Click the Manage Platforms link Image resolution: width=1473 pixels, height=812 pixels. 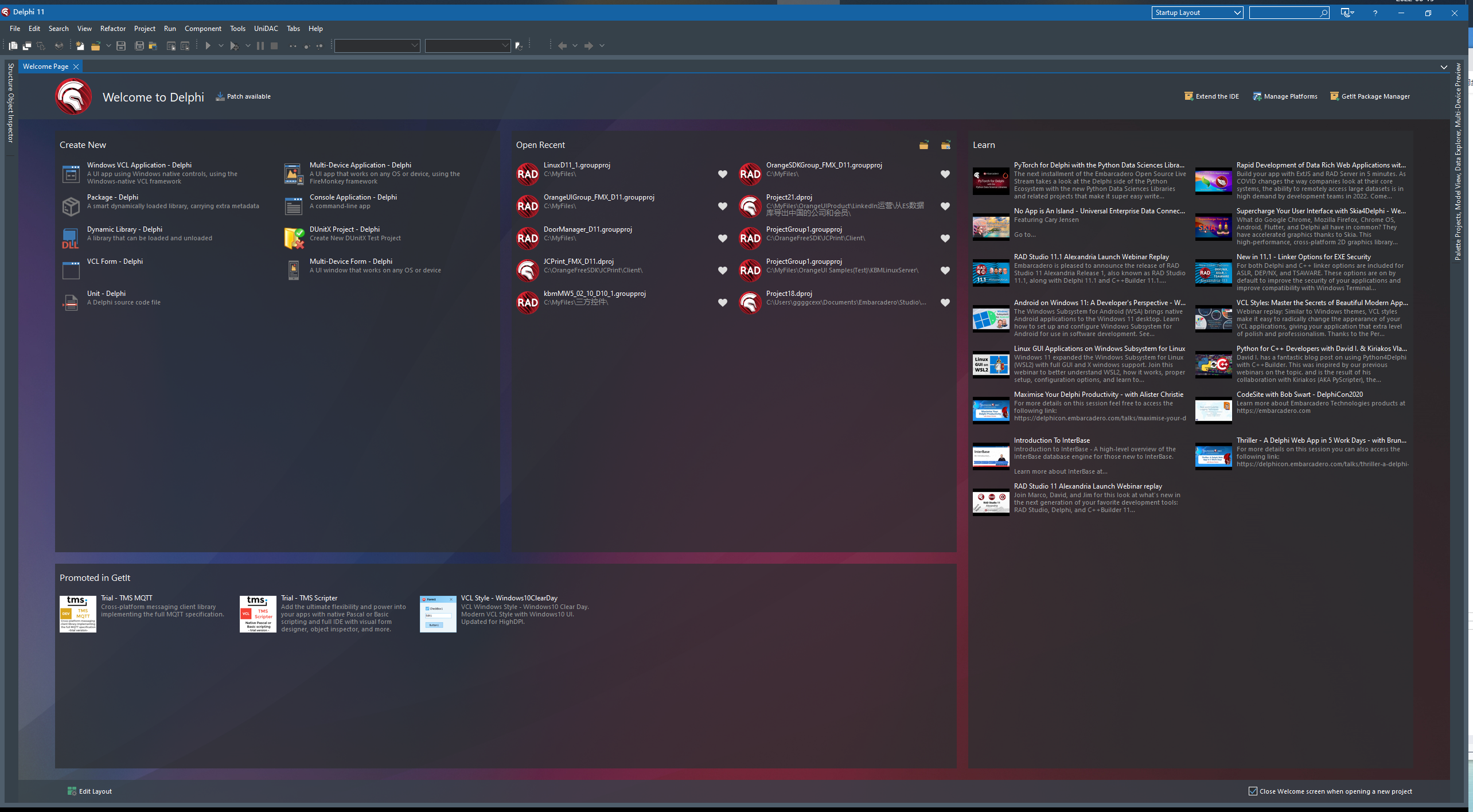click(x=1285, y=96)
